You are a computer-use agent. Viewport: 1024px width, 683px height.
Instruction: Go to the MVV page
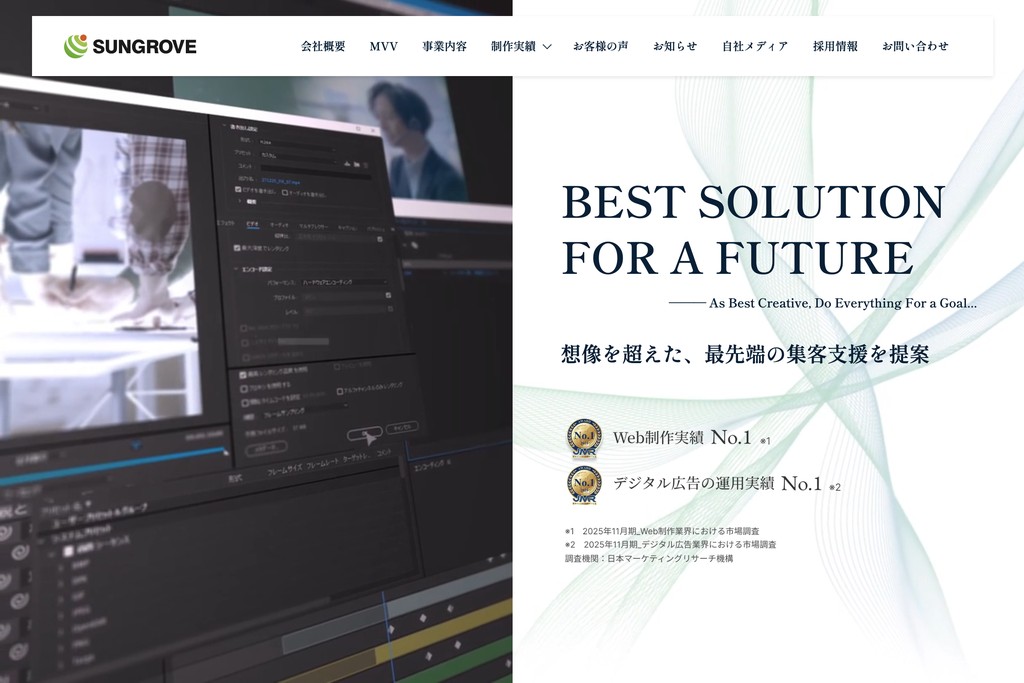tap(383, 46)
